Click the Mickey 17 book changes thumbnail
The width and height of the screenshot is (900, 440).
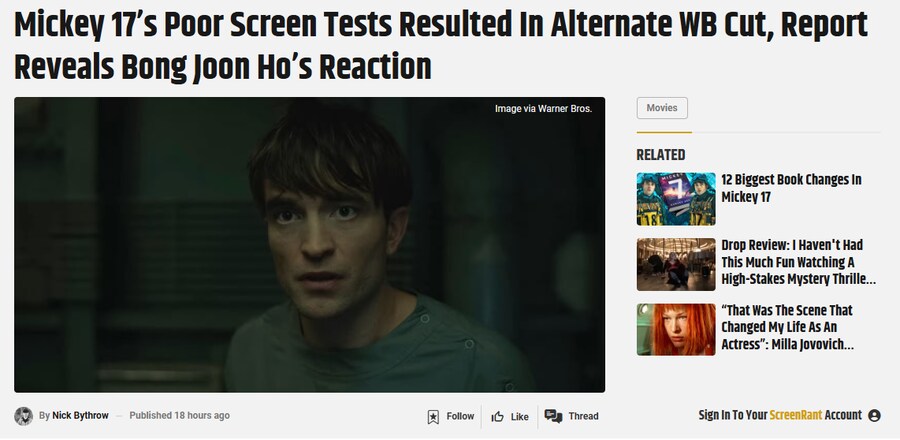676,199
